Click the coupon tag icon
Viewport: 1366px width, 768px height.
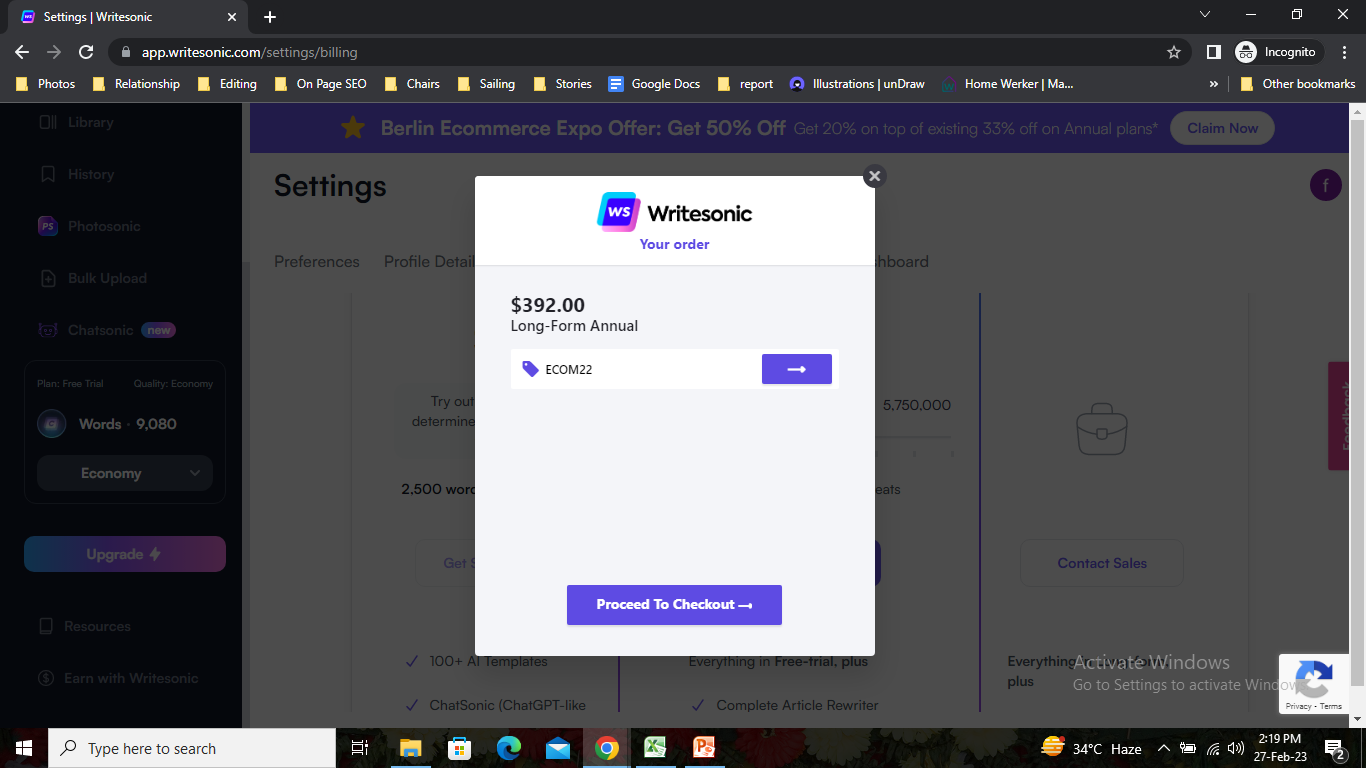530,369
